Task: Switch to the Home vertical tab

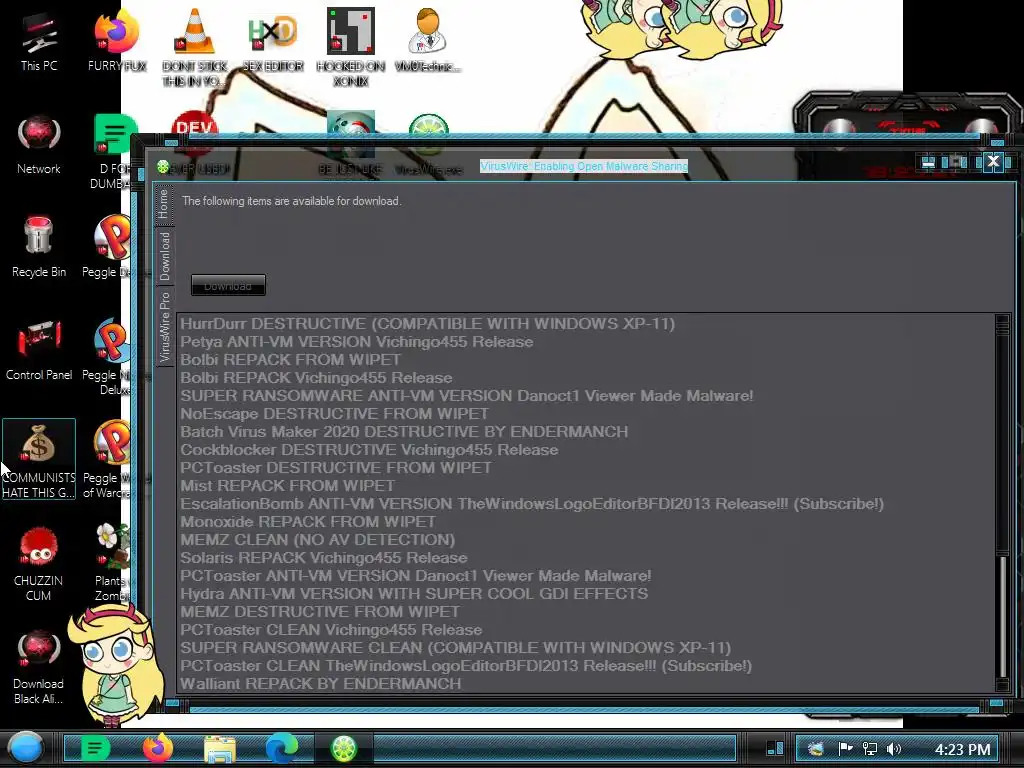Action: click(x=163, y=204)
